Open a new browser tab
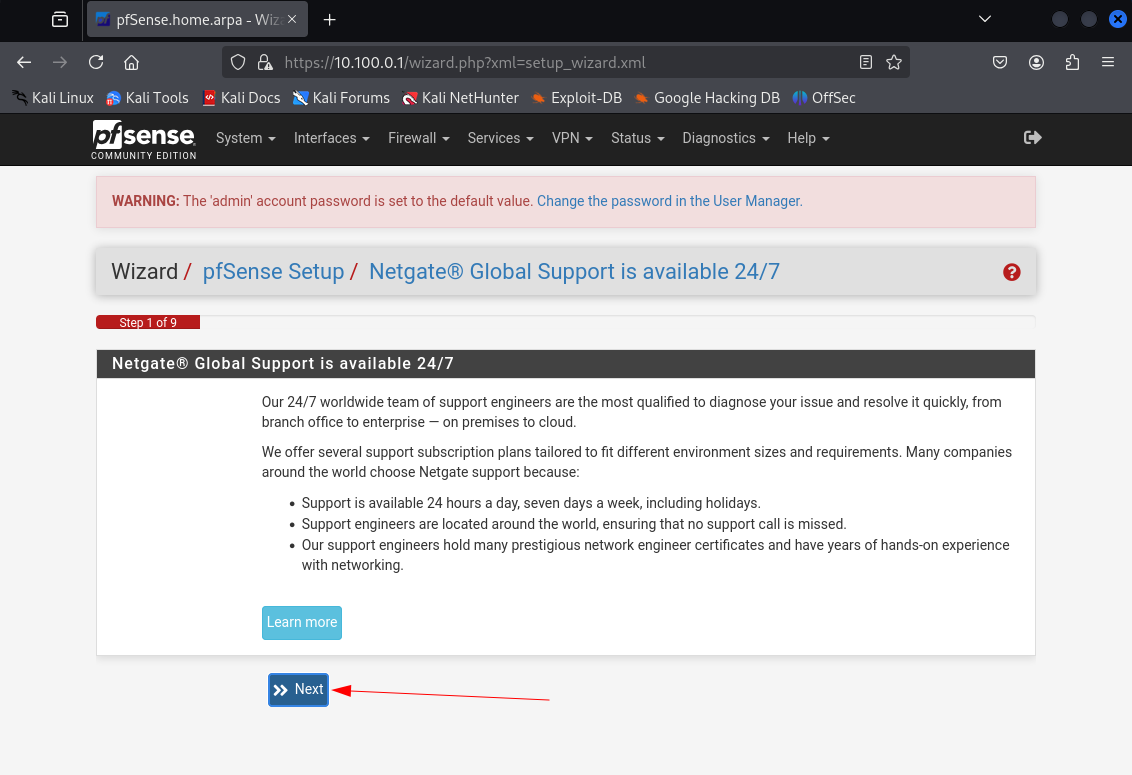The width and height of the screenshot is (1132, 775). 329,20
